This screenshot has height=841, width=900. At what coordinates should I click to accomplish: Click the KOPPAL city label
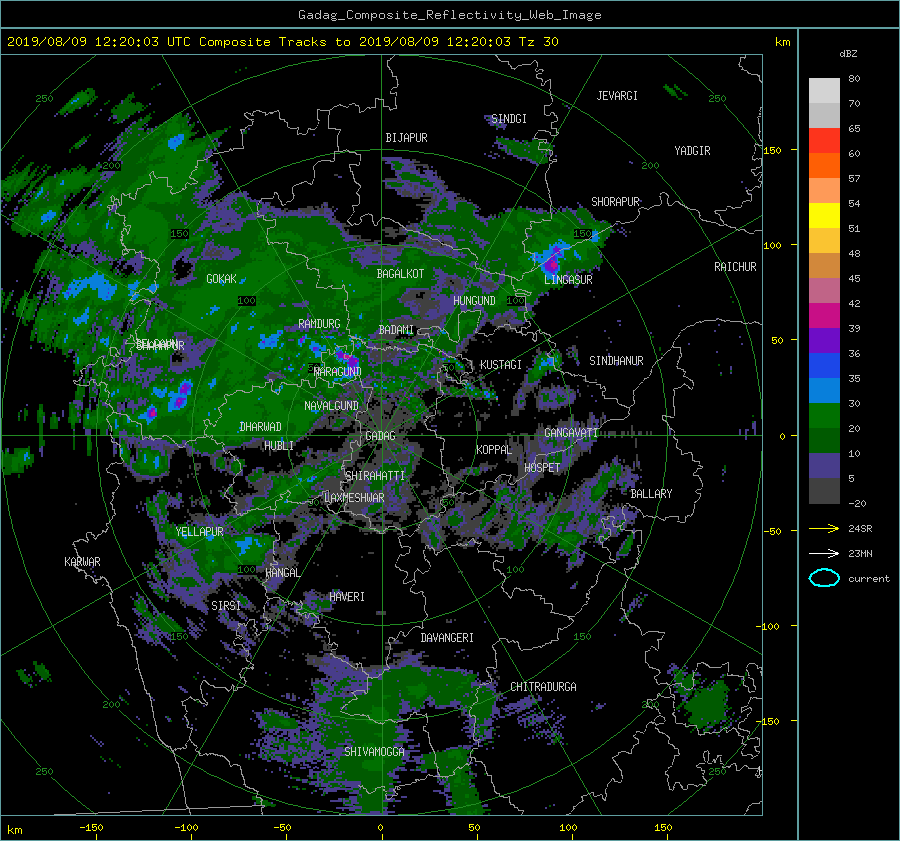click(x=494, y=450)
